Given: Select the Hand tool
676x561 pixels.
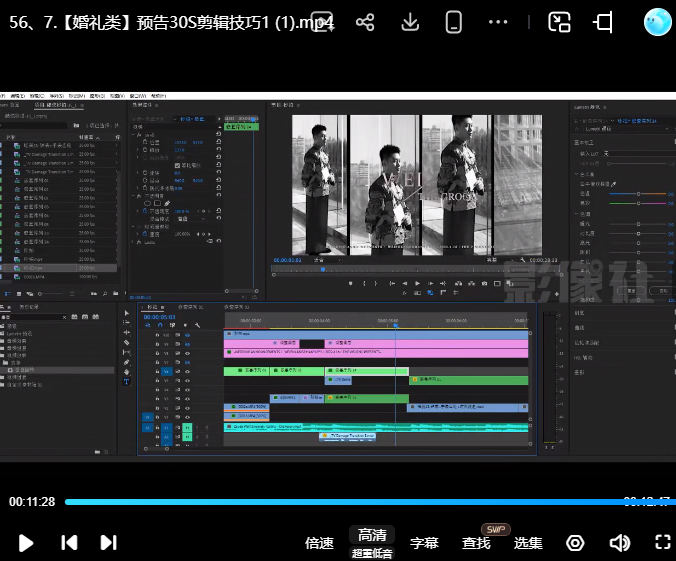Looking at the screenshot, I should click(127, 372).
